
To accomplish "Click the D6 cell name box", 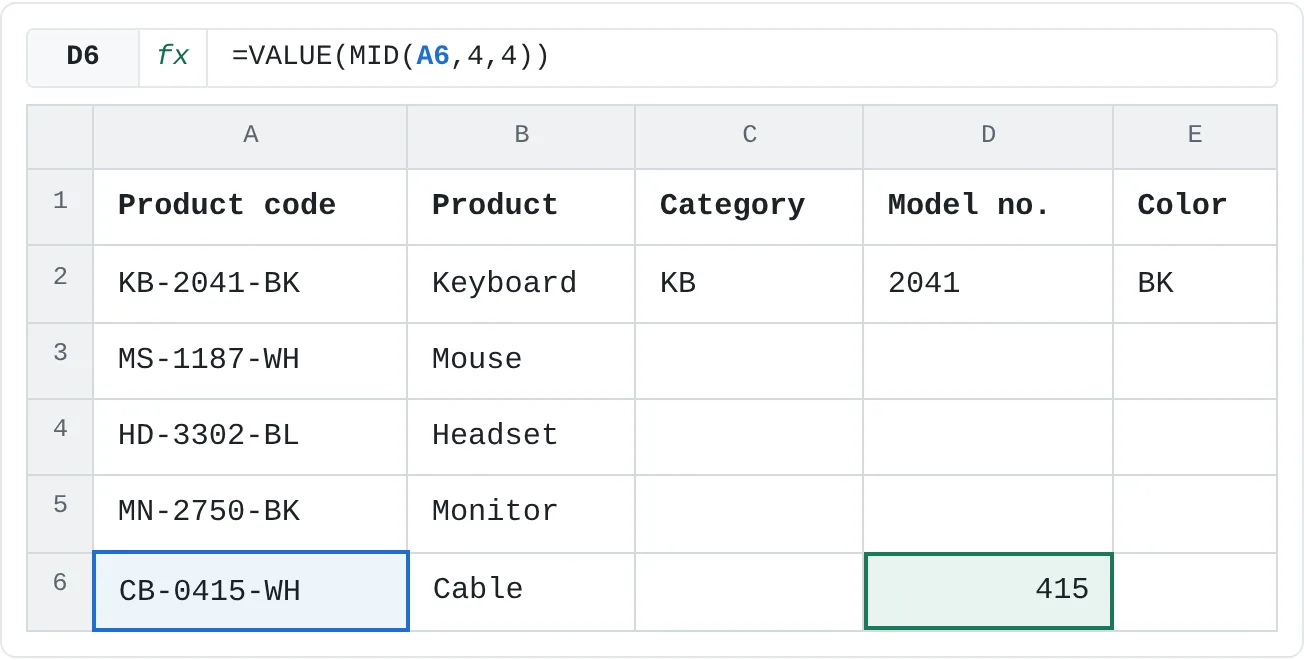I will [x=83, y=57].
